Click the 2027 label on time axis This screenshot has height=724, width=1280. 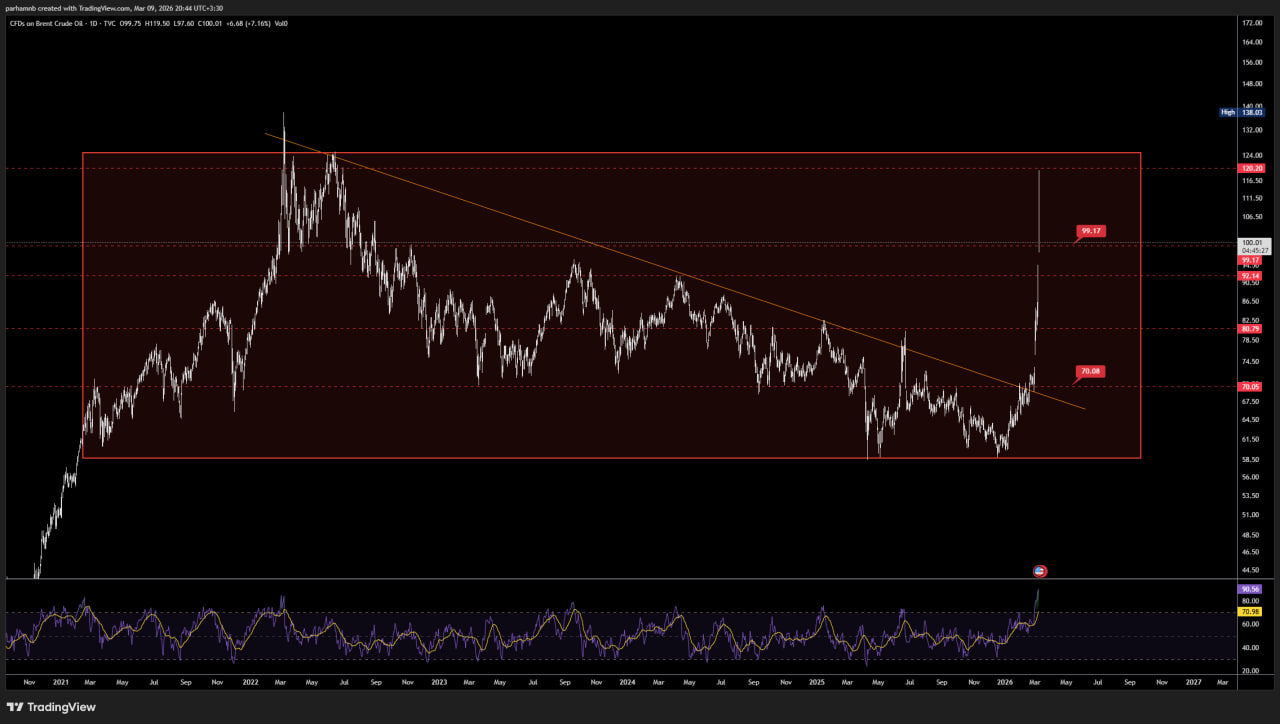tap(1193, 682)
